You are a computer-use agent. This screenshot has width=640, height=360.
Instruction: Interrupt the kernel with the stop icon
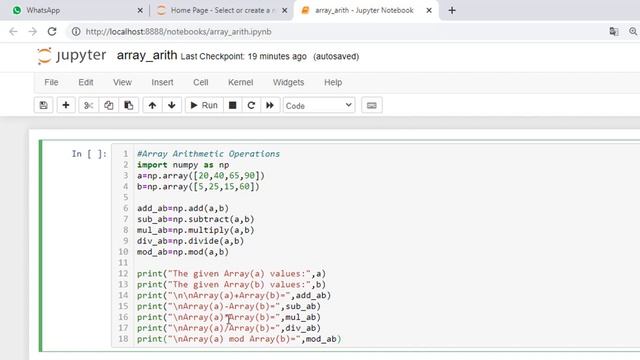[x=233, y=105]
